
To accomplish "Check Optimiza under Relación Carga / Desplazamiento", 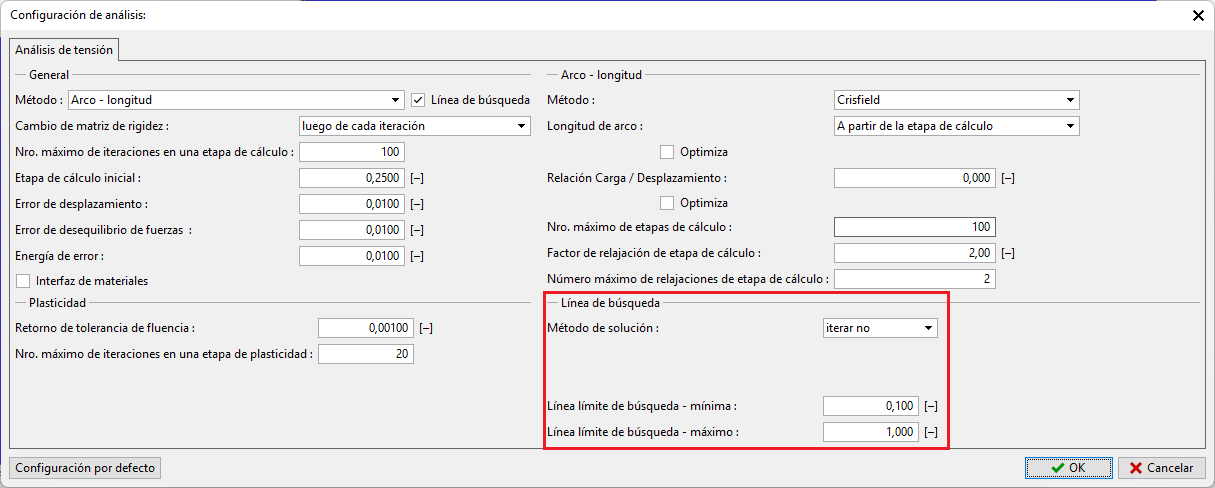I will [x=667, y=203].
